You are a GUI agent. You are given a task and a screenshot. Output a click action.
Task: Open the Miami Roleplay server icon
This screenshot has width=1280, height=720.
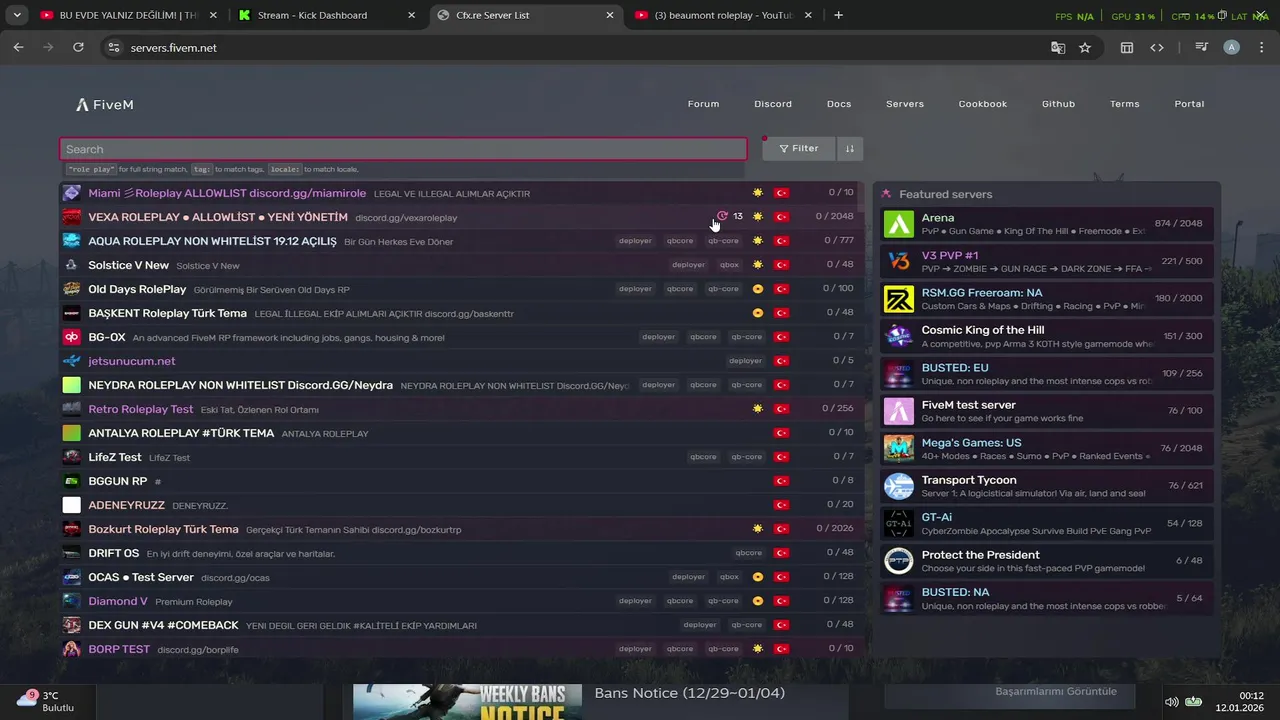click(72, 193)
